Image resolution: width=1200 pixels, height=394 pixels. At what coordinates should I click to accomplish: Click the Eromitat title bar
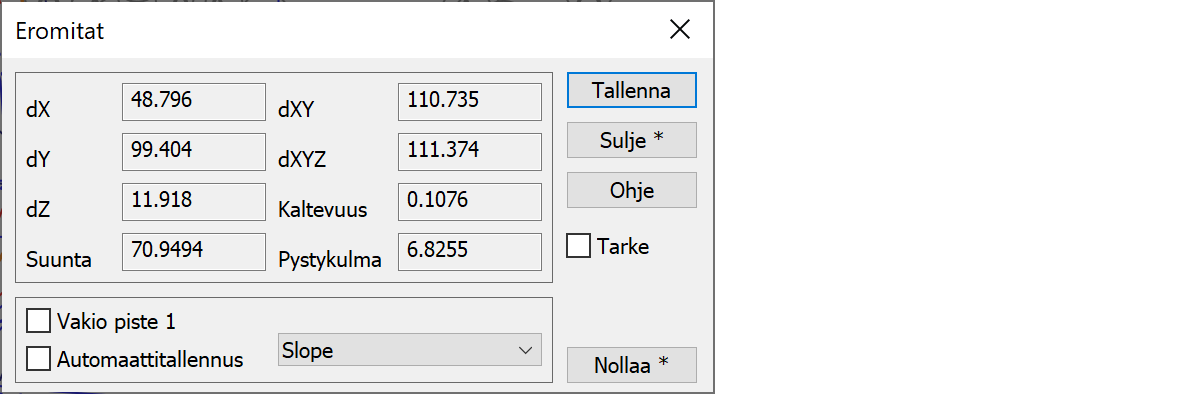point(330,30)
